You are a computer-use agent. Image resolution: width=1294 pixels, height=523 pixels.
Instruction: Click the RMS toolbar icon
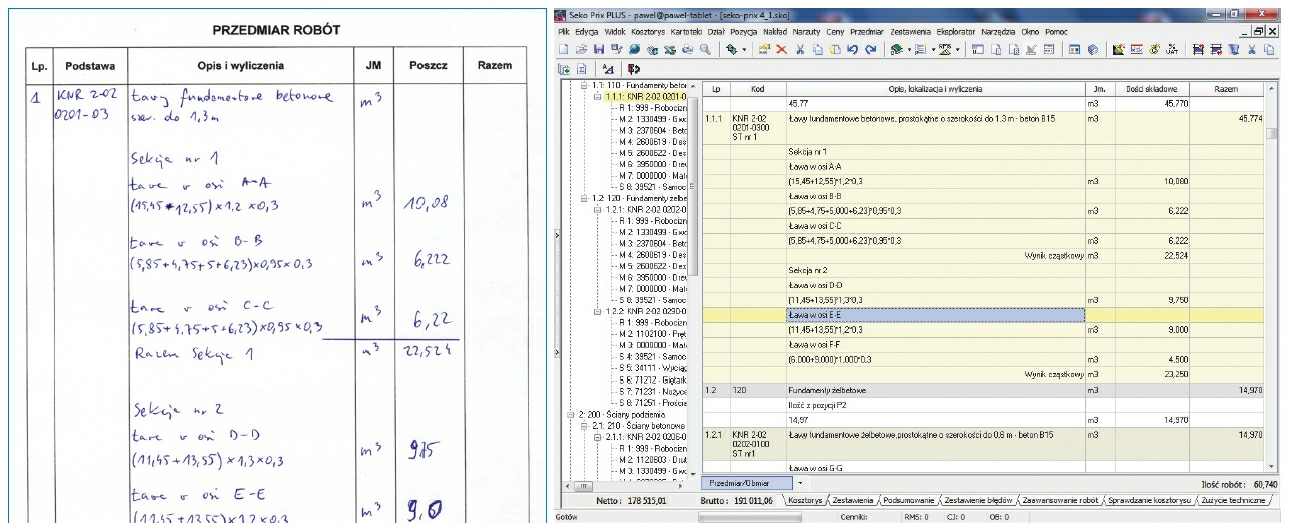click(x=945, y=48)
